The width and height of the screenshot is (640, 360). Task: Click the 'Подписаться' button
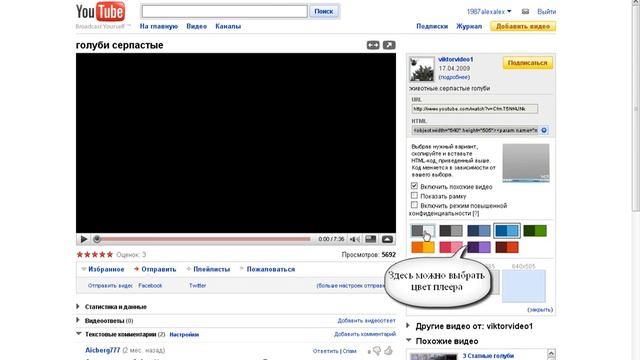point(528,63)
